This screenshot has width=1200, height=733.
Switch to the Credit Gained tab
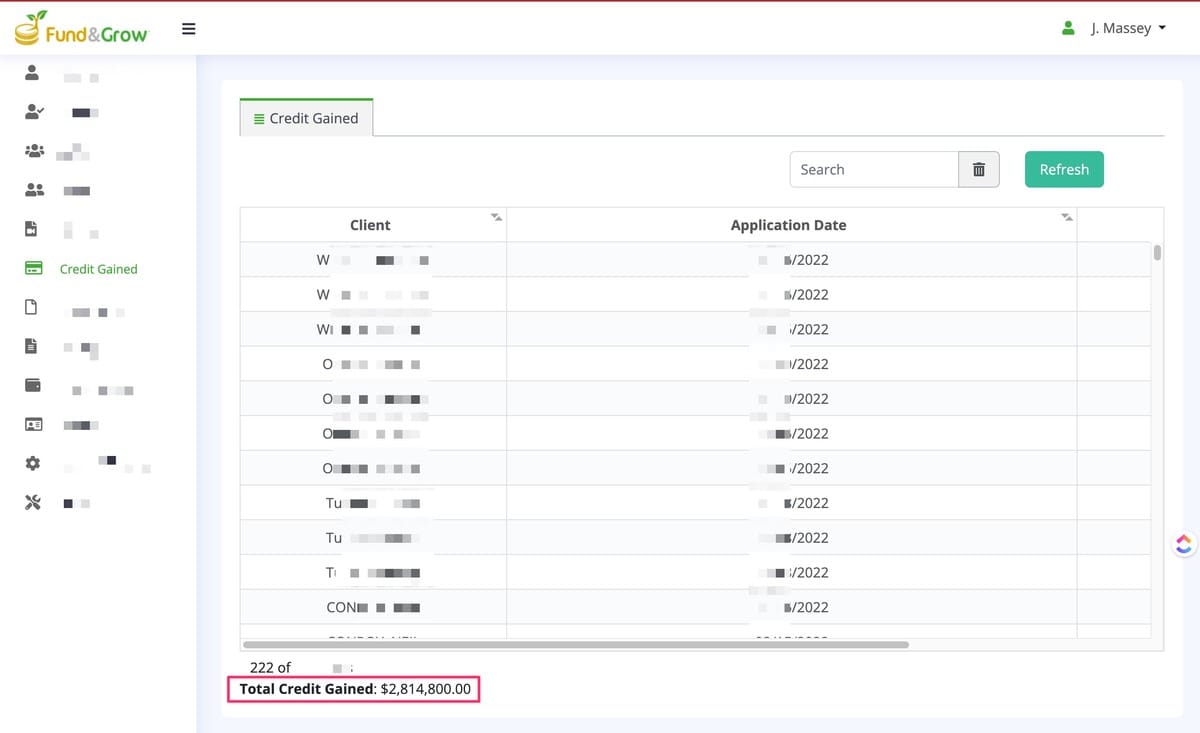[x=306, y=118]
